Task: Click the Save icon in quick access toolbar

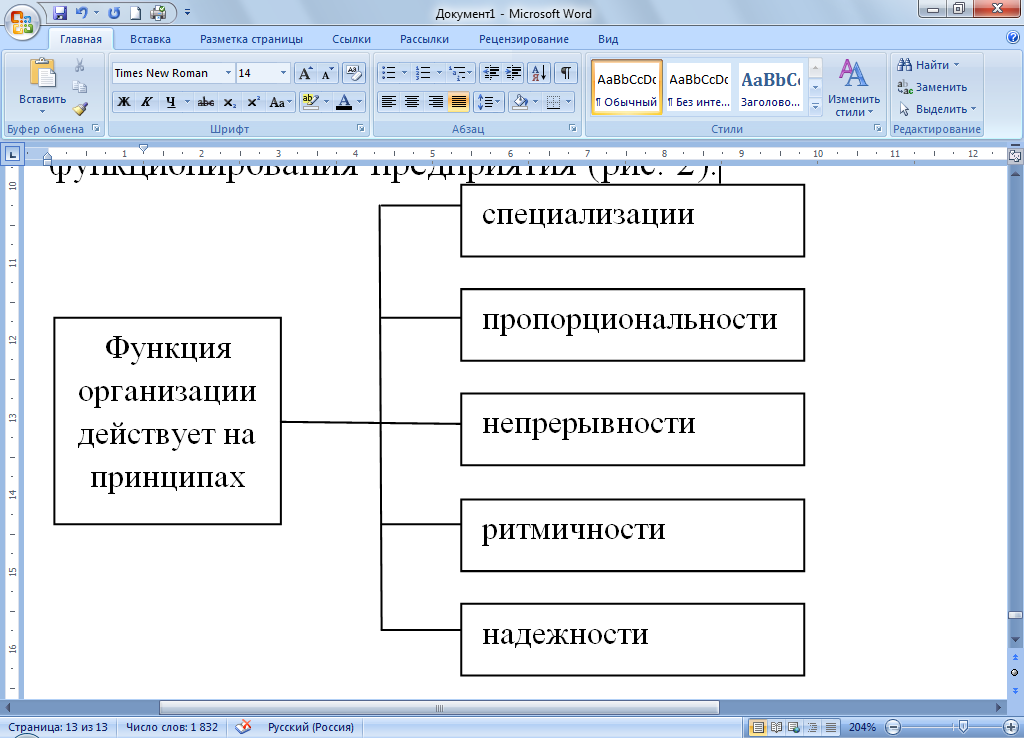Action: (x=58, y=10)
